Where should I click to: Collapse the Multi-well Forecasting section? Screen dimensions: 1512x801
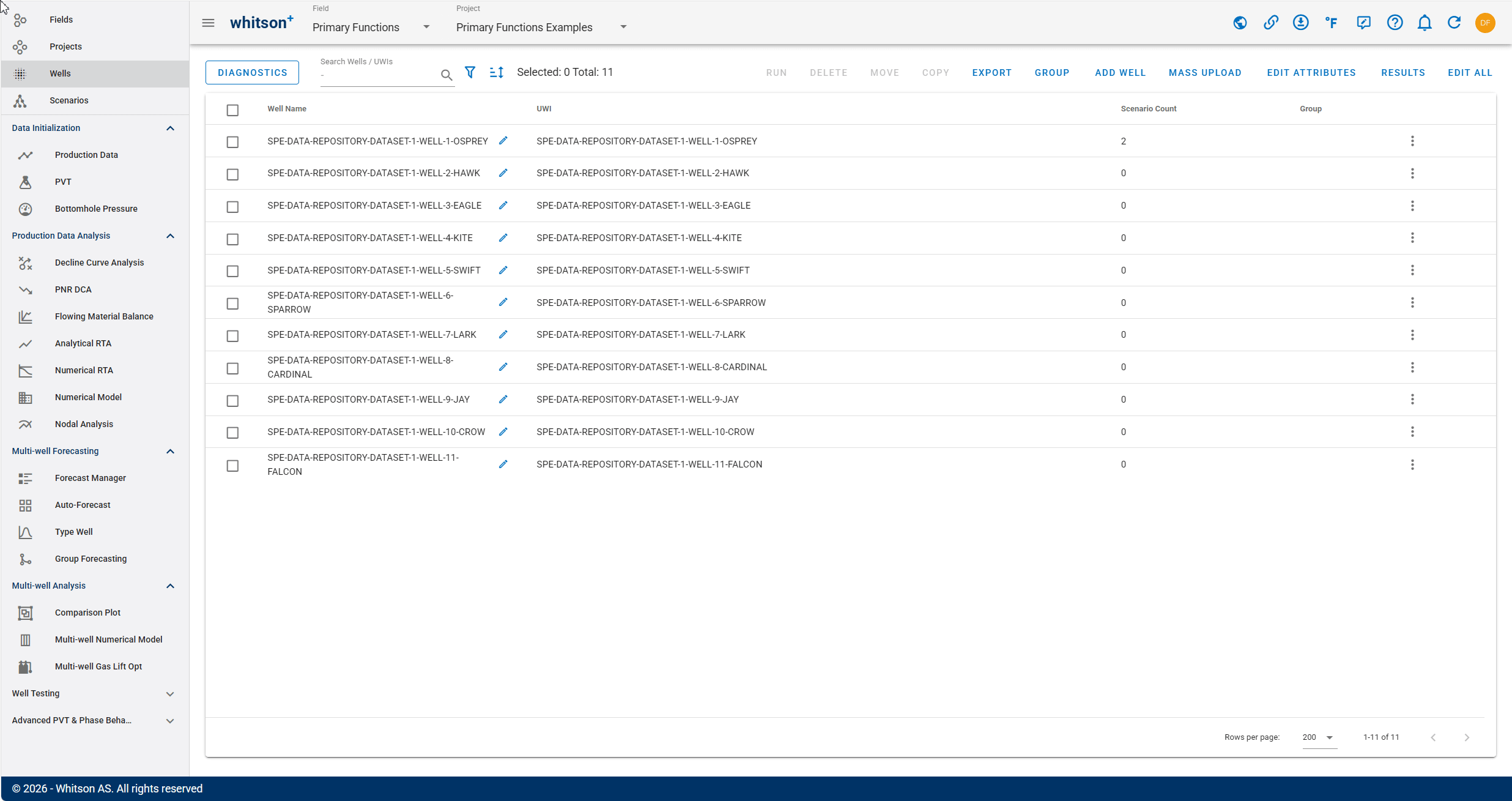tap(170, 451)
